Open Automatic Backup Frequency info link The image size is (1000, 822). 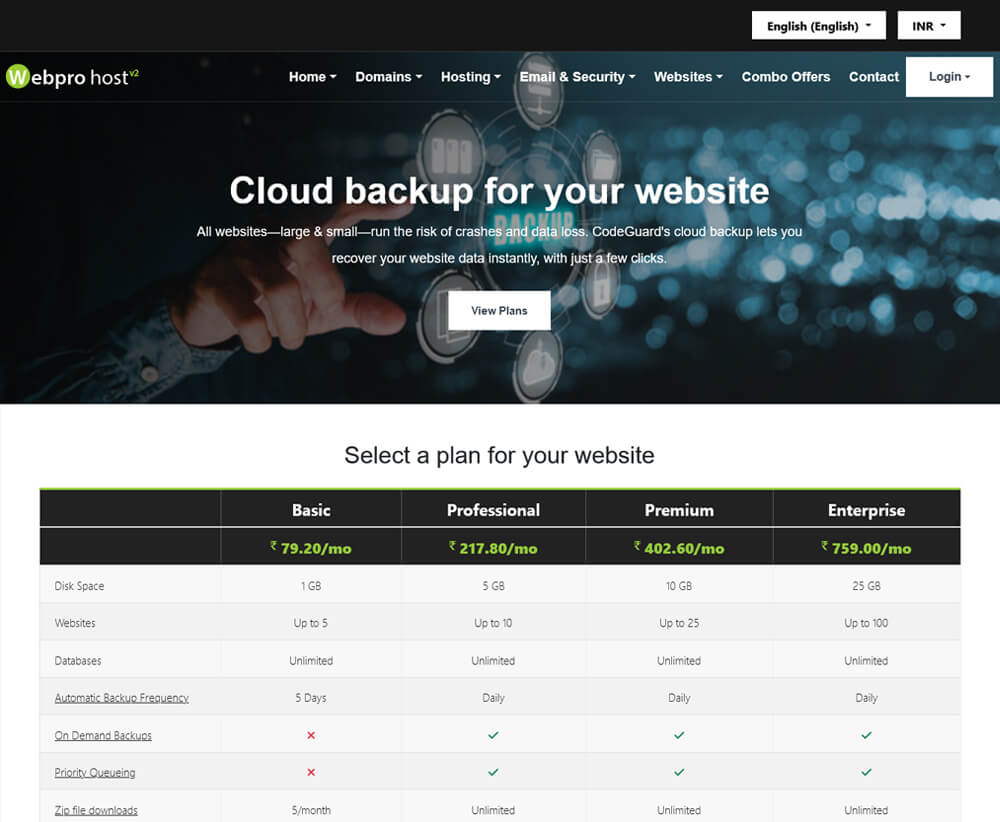click(121, 698)
